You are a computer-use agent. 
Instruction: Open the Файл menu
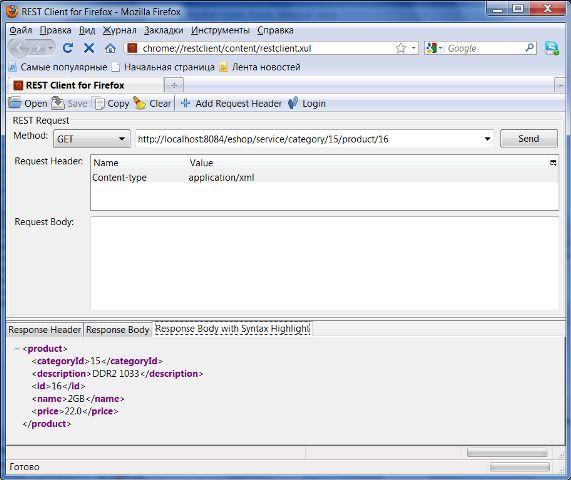tap(21, 30)
